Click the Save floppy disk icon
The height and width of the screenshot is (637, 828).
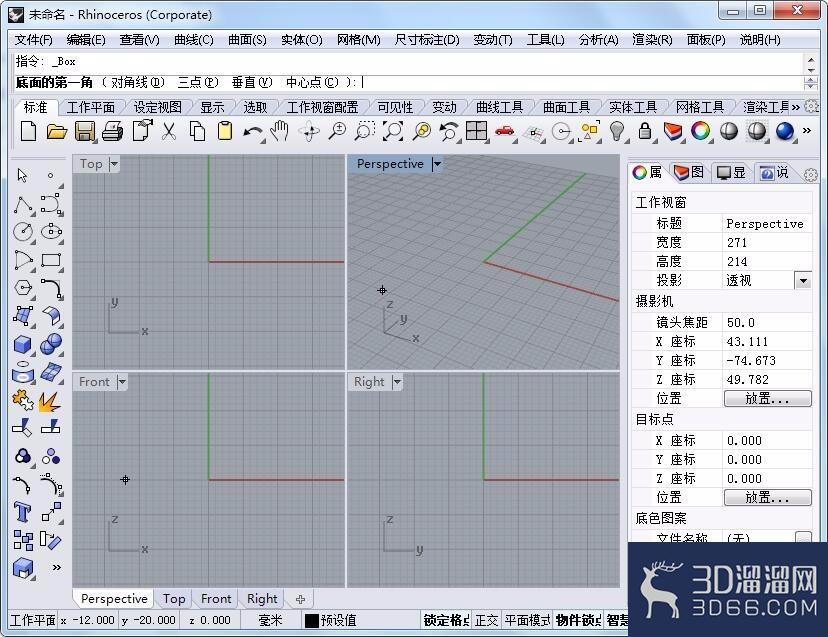point(84,131)
